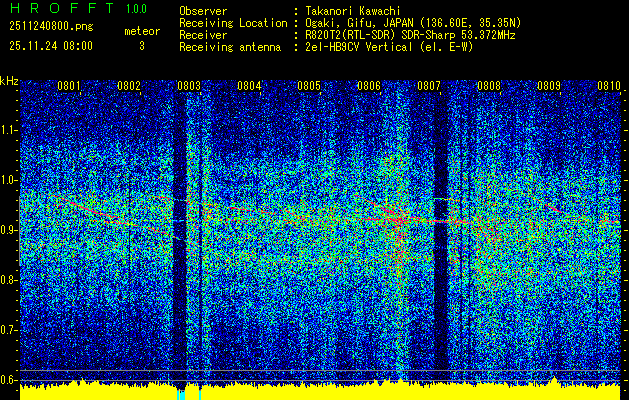
Task: Click the Receiver R820T2 SDR-Sharp text
Action: click(410, 35)
